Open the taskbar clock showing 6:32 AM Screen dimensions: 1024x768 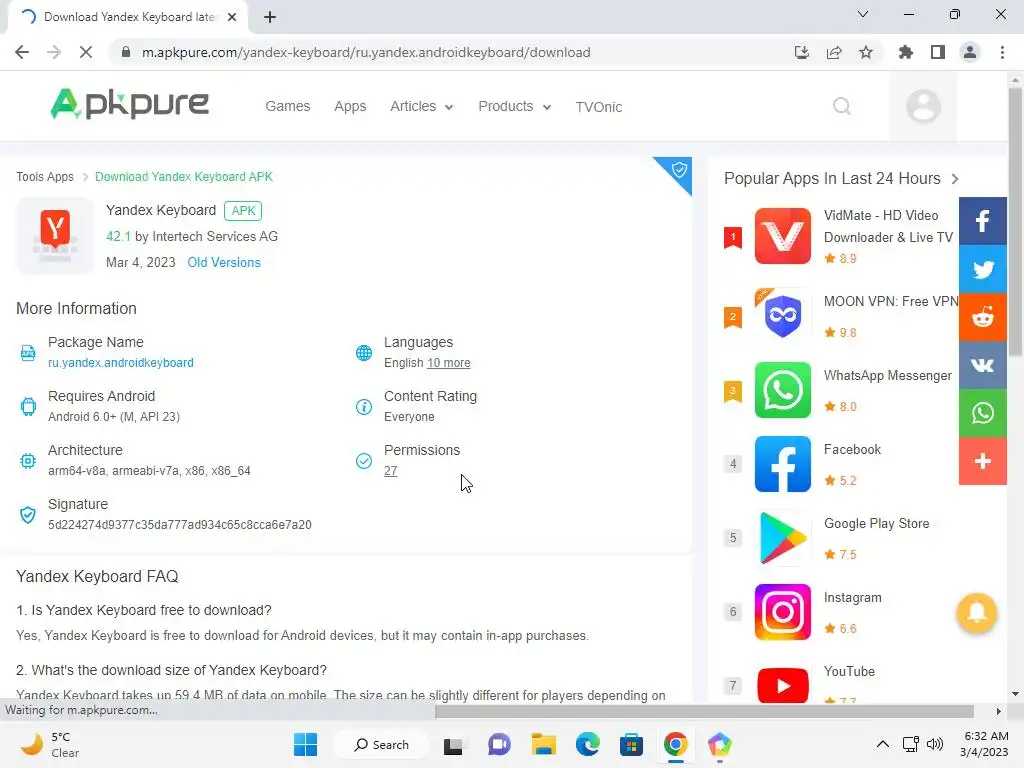tap(986, 744)
